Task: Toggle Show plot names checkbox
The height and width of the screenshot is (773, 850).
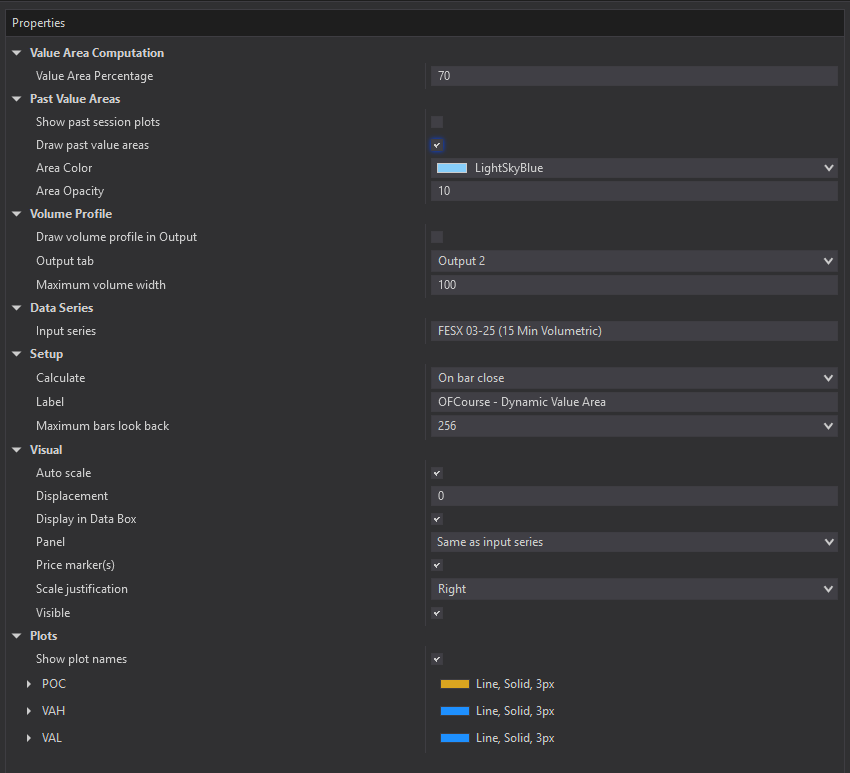Action: (437, 659)
